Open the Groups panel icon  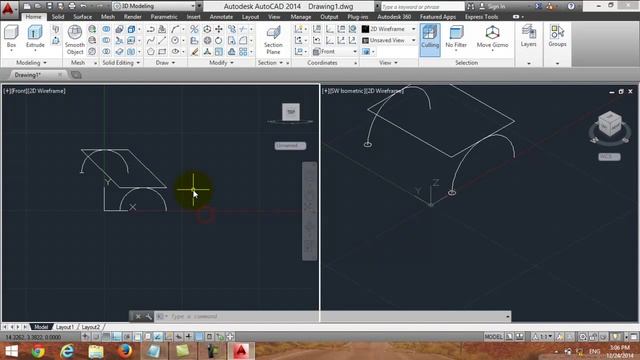coord(557,36)
